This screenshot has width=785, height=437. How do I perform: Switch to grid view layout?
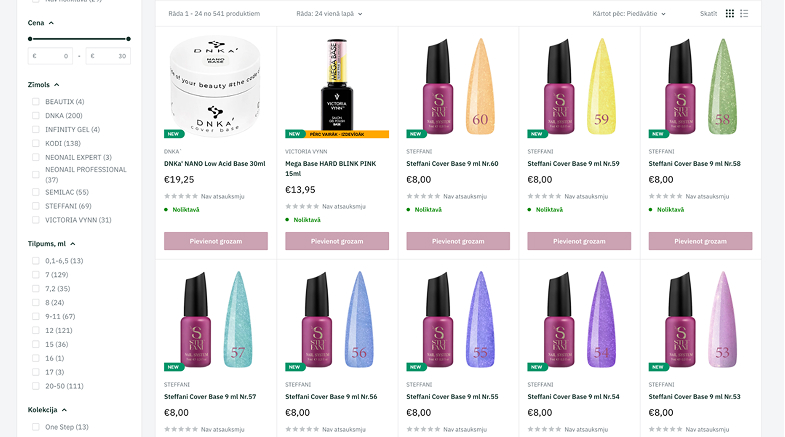[x=730, y=14]
